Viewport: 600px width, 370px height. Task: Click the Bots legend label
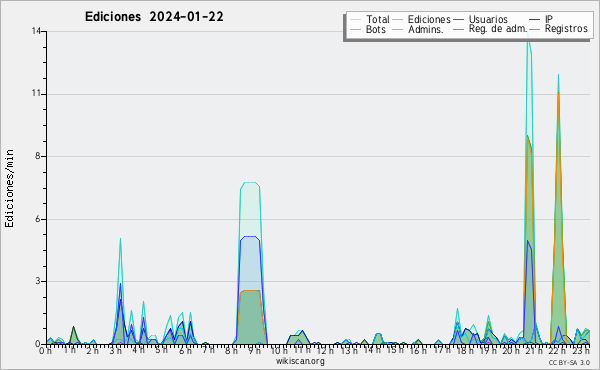(376, 29)
